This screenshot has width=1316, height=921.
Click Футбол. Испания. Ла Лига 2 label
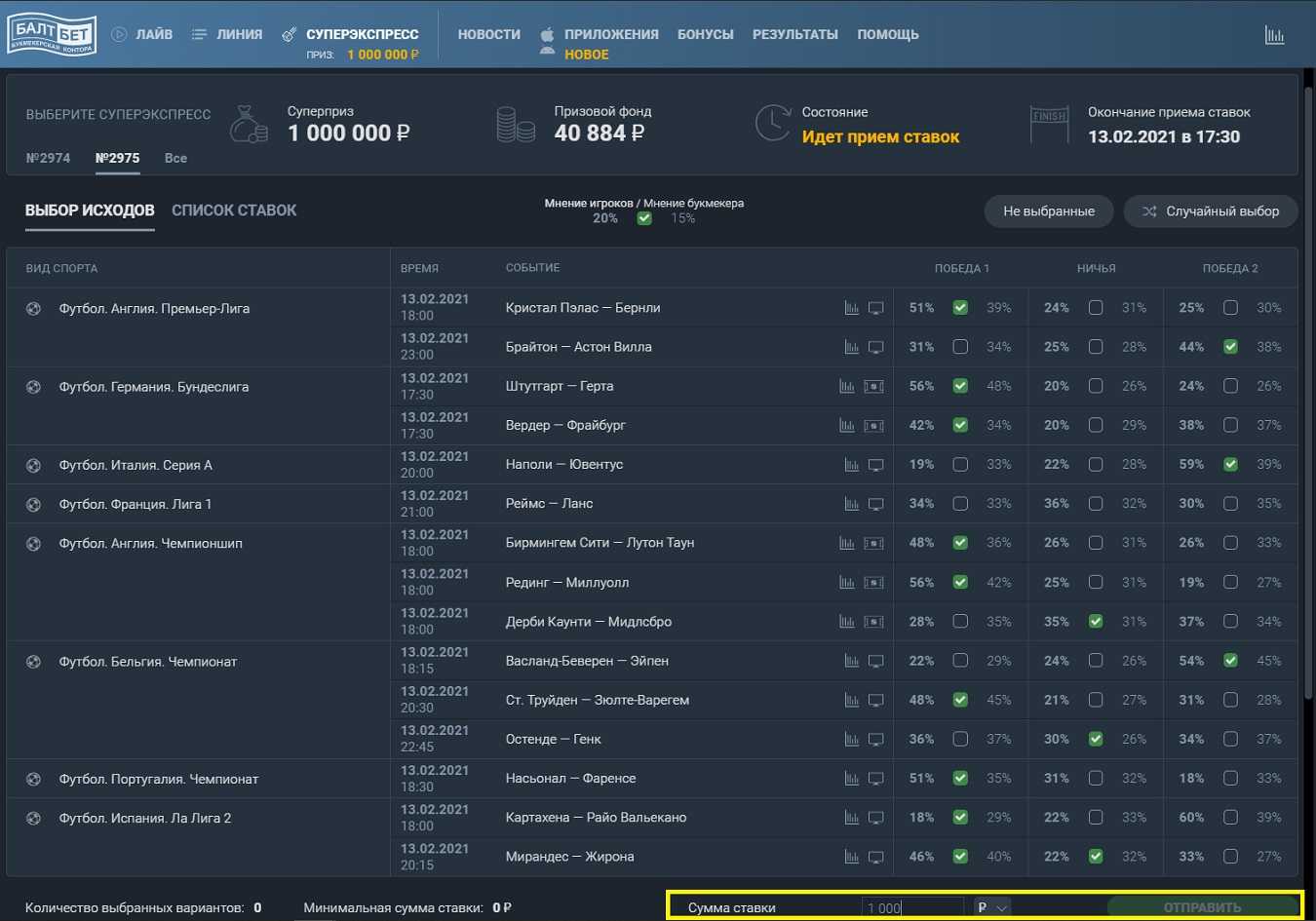[145, 819]
